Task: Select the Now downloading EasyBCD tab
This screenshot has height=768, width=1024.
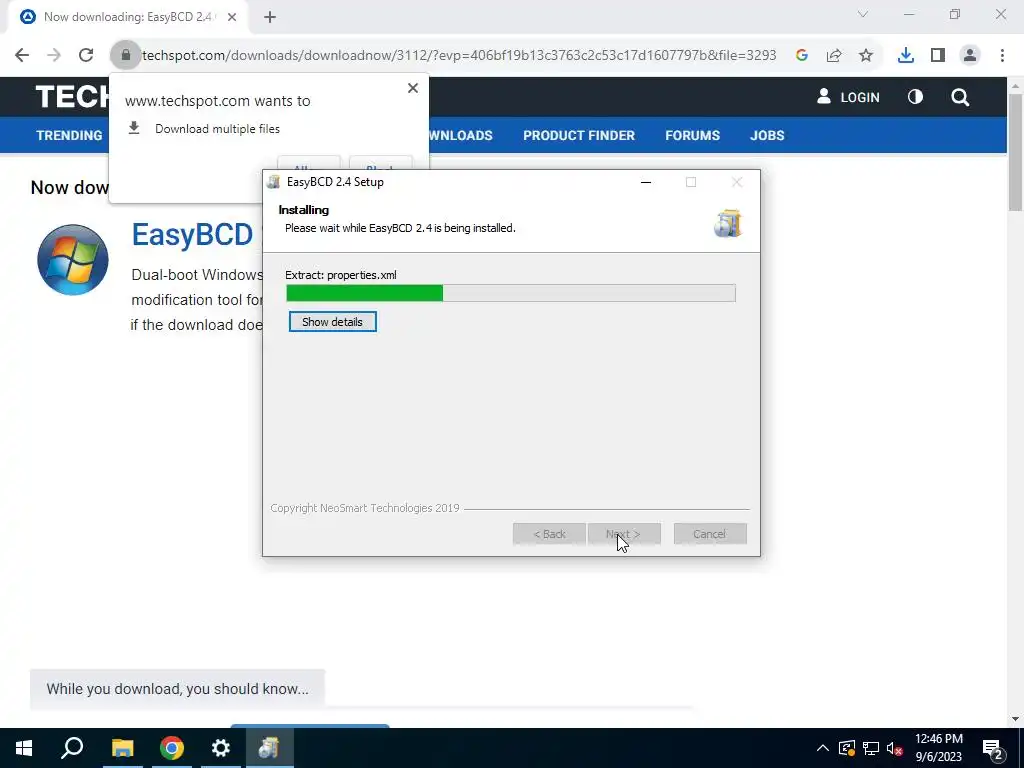Action: [127, 17]
